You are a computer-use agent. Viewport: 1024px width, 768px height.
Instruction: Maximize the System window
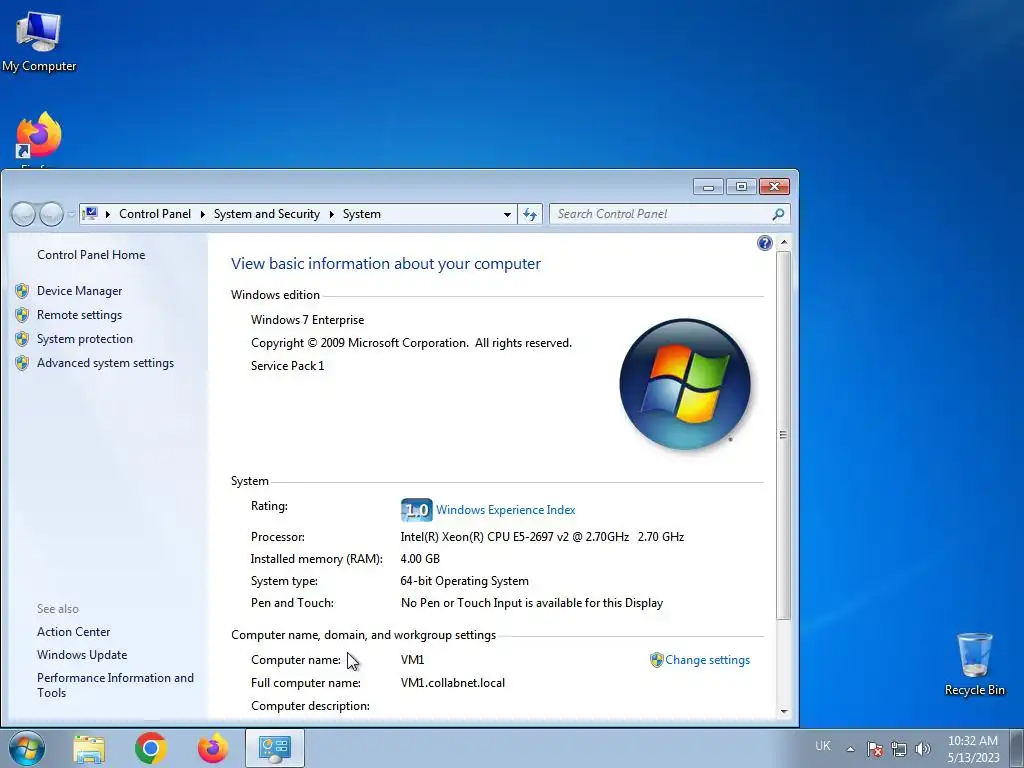(x=741, y=187)
